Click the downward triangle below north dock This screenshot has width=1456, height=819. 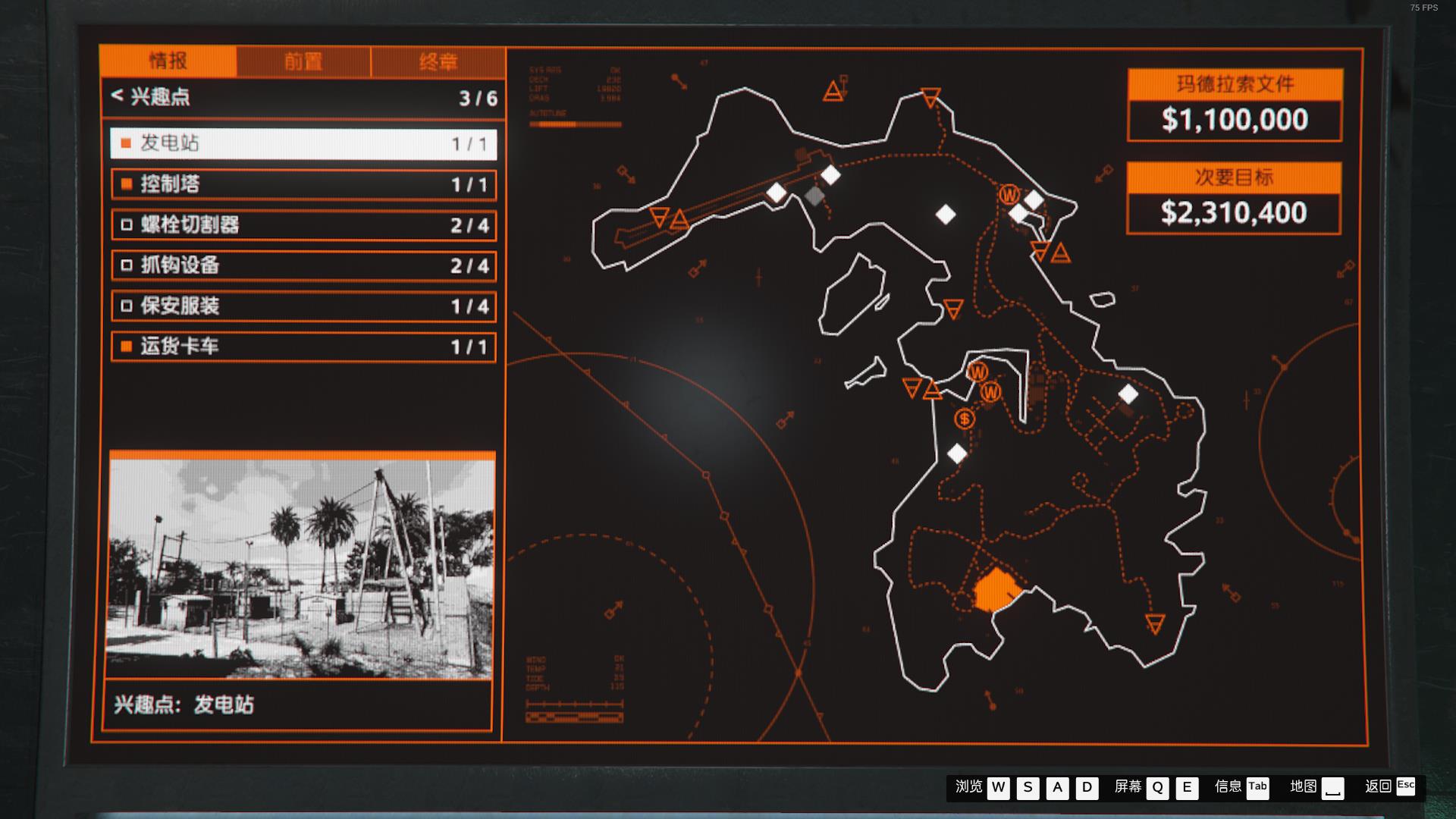[x=1040, y=250]
